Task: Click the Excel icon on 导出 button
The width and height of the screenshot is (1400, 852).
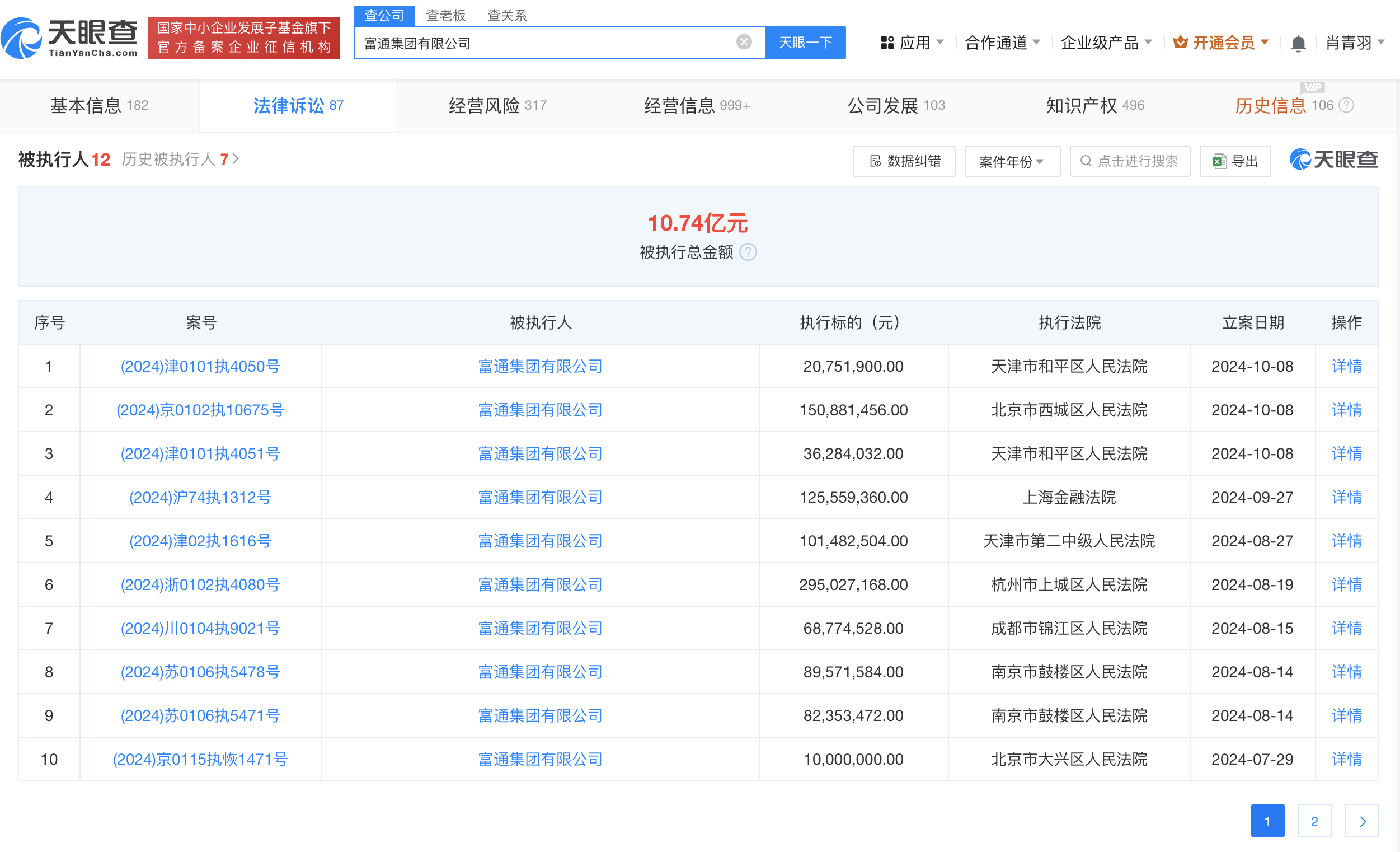Action: click(1219, 161)
